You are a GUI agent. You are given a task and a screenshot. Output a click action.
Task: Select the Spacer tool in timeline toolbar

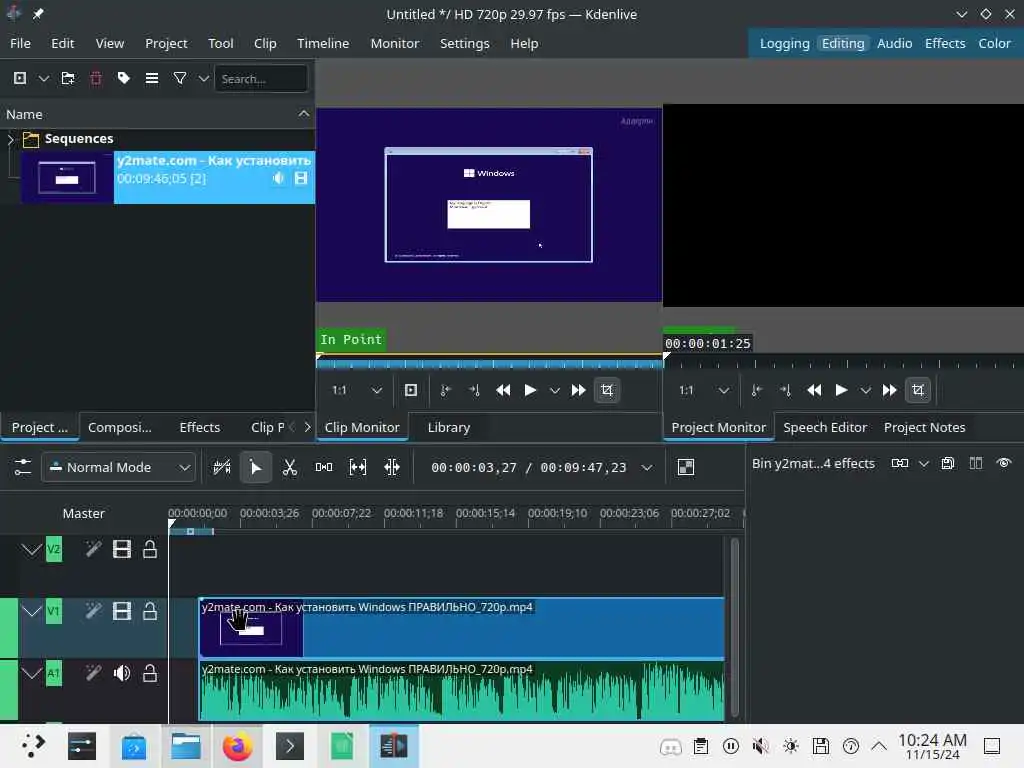click(x=324, y=467)
